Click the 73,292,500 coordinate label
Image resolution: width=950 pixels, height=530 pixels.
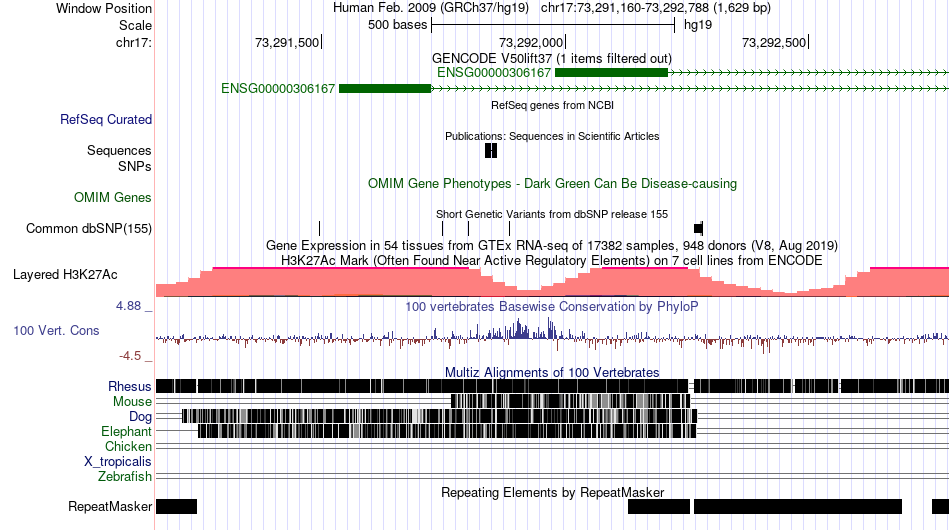coord(774,42)
